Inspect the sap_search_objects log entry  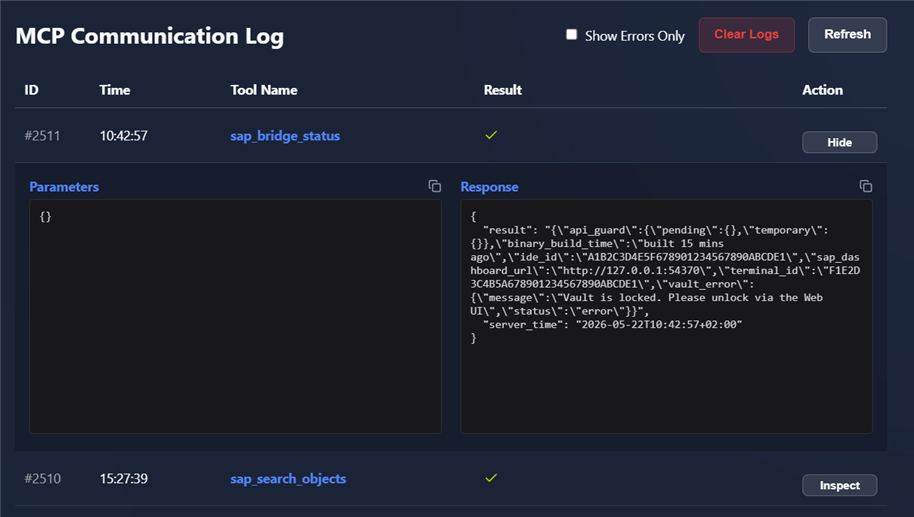[x=839, y=485]
